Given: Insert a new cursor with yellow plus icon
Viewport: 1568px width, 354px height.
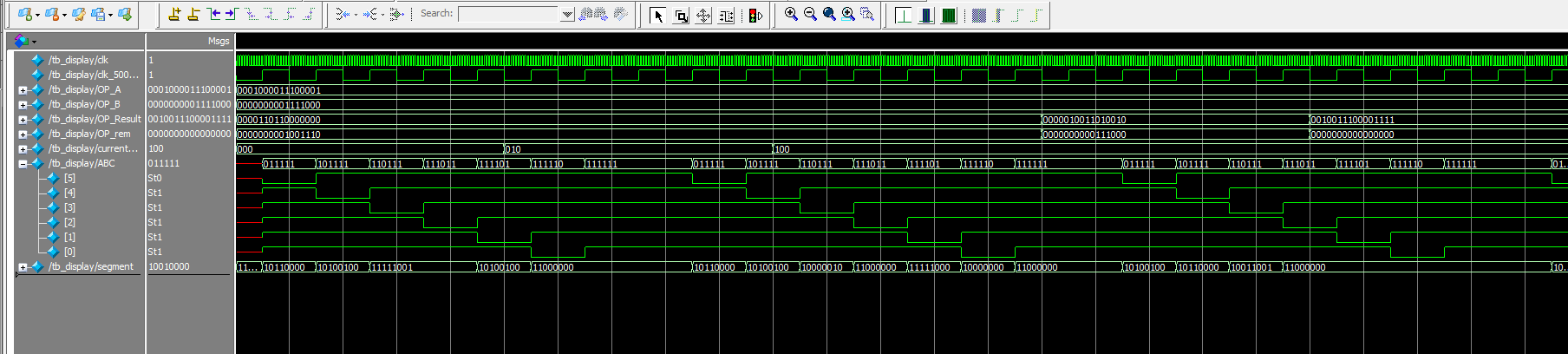Looking at the screenshot, I should point(174,14).
